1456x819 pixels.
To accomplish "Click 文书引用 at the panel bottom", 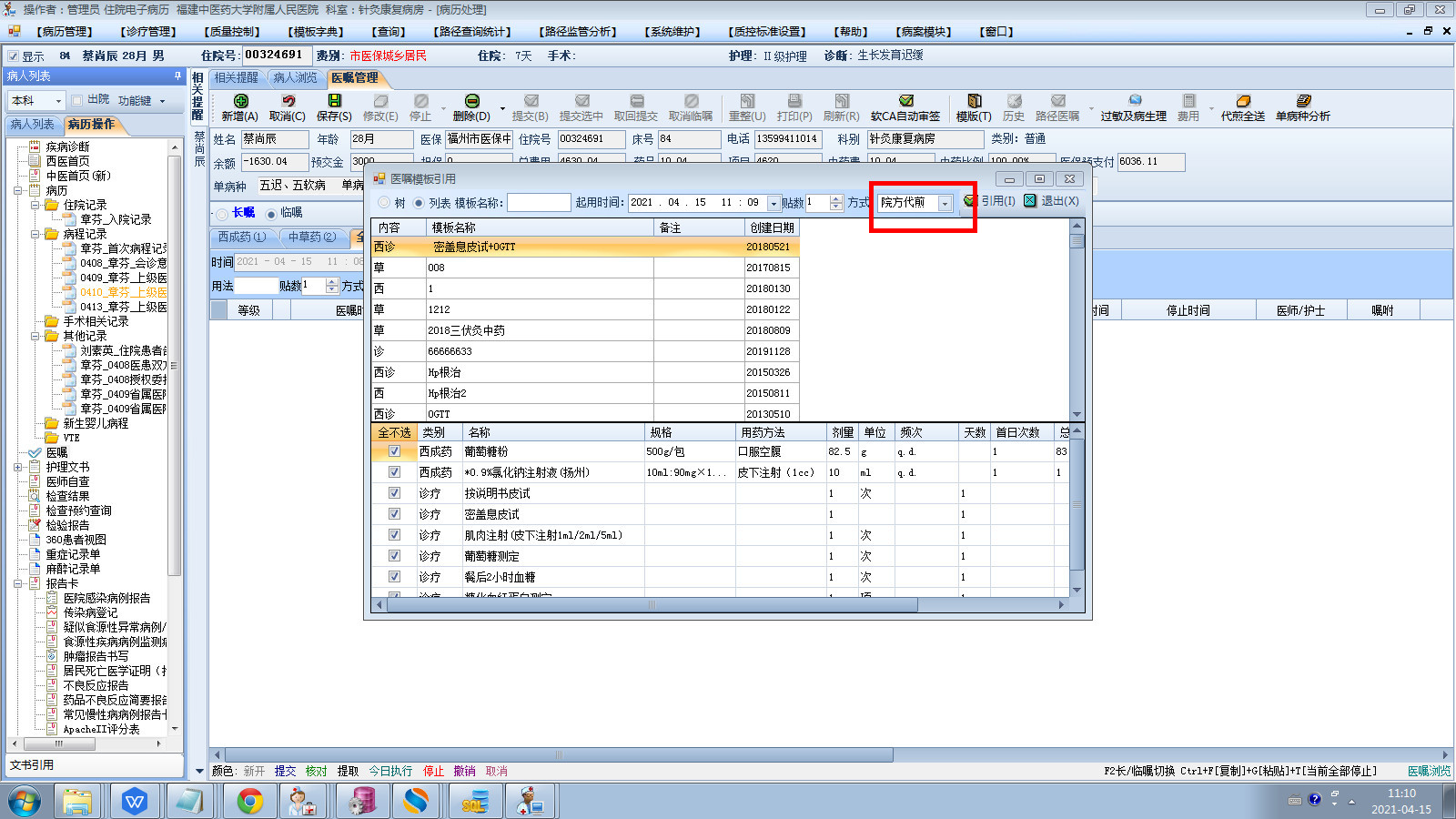I will 32,765.
